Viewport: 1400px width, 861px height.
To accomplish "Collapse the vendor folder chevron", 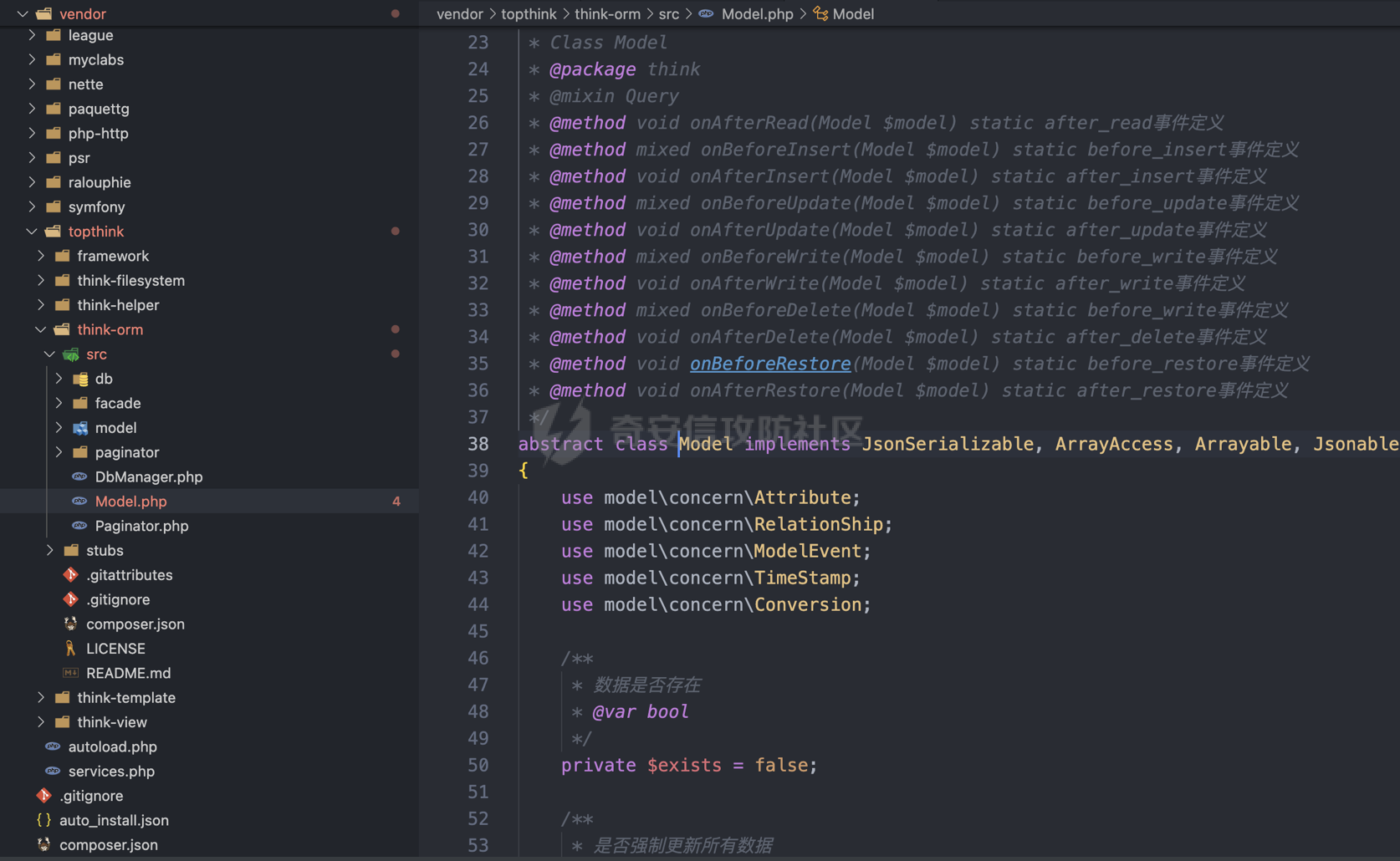I will 23,13.
